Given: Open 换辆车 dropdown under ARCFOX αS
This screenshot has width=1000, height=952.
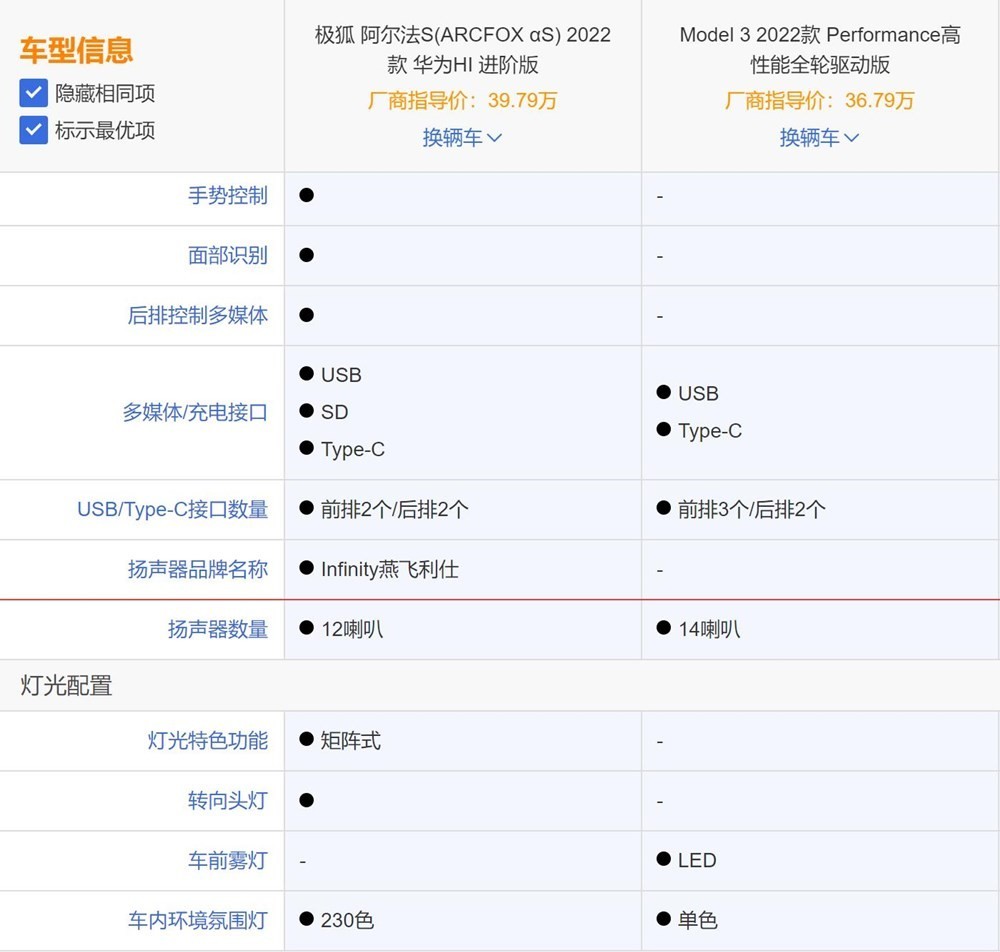Looking at the screenshot, I should [x=462, y=137].
